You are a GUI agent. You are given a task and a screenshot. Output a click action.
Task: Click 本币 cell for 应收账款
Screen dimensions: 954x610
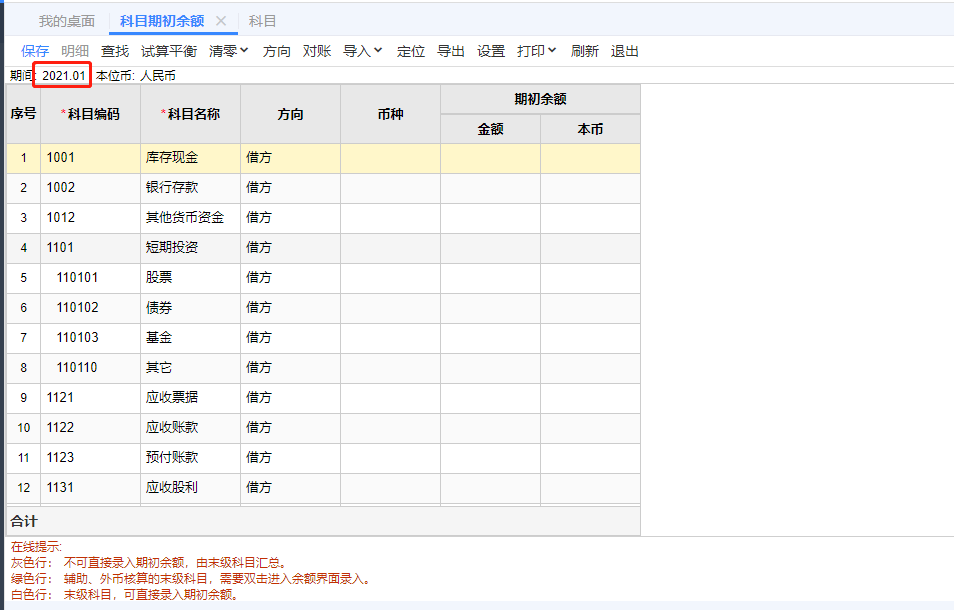(x=590, y=428)
